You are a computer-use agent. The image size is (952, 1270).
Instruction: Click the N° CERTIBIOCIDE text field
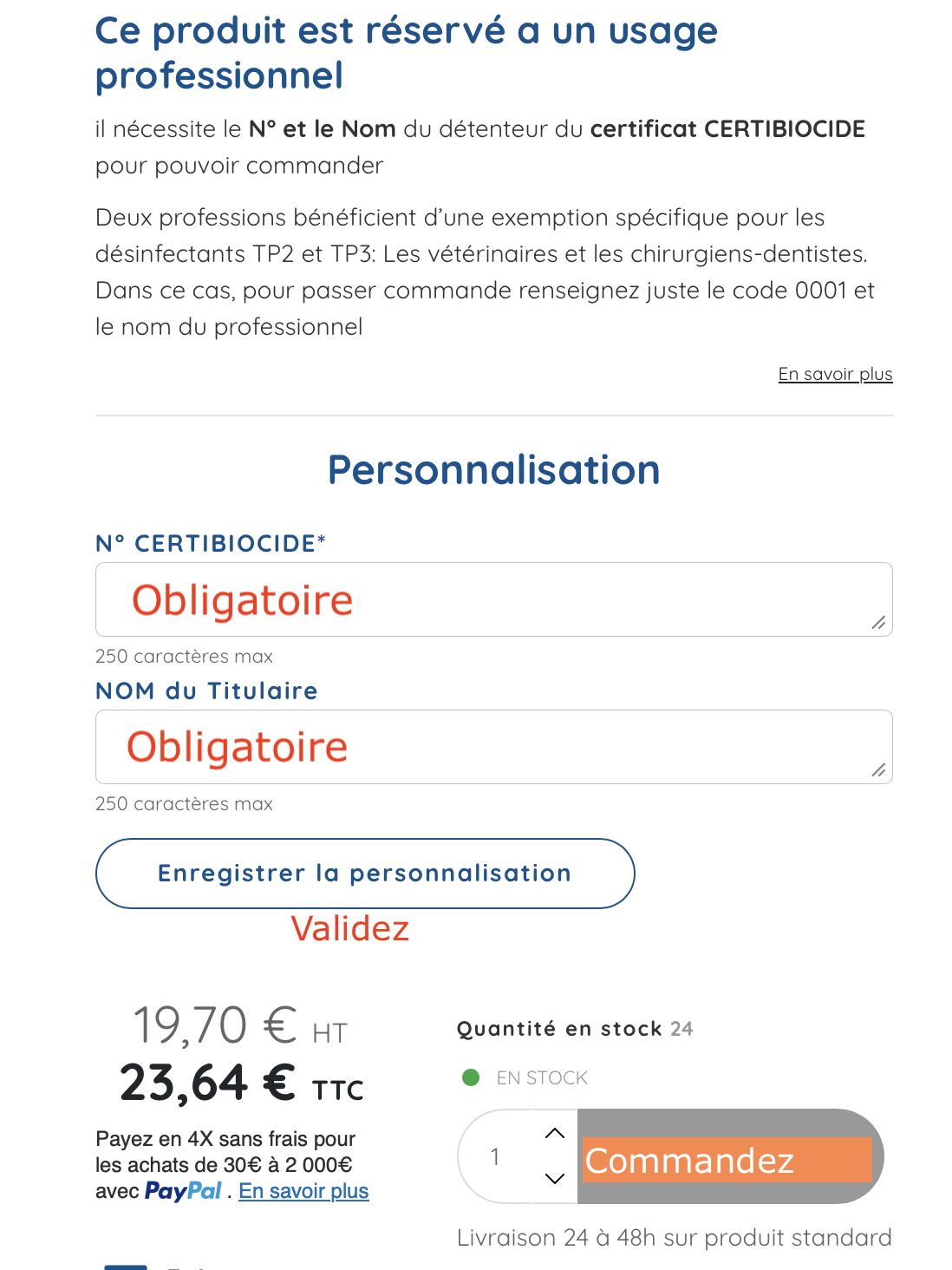click(x=492, y=599)
